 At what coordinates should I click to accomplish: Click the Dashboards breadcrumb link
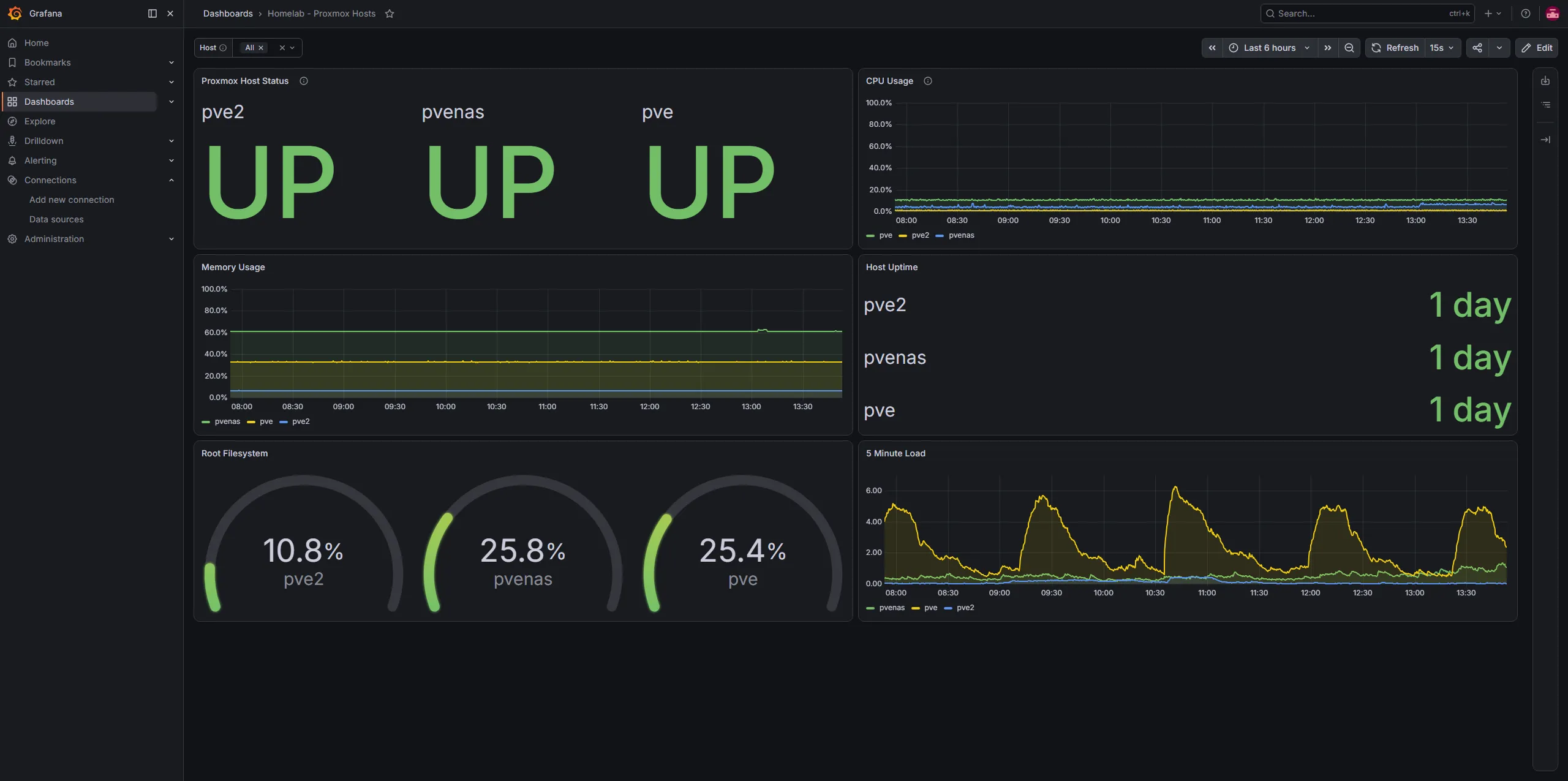pos(228,13)
